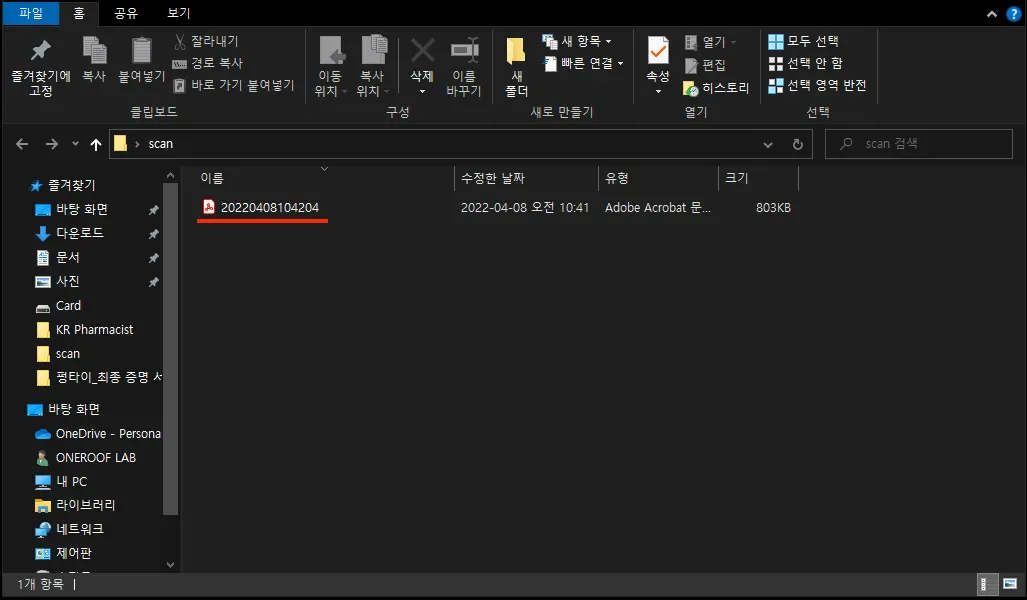Switch to the Home (홈) tab
The height and width of the screenshot is (600, 1027).
[x=79, y=13]
